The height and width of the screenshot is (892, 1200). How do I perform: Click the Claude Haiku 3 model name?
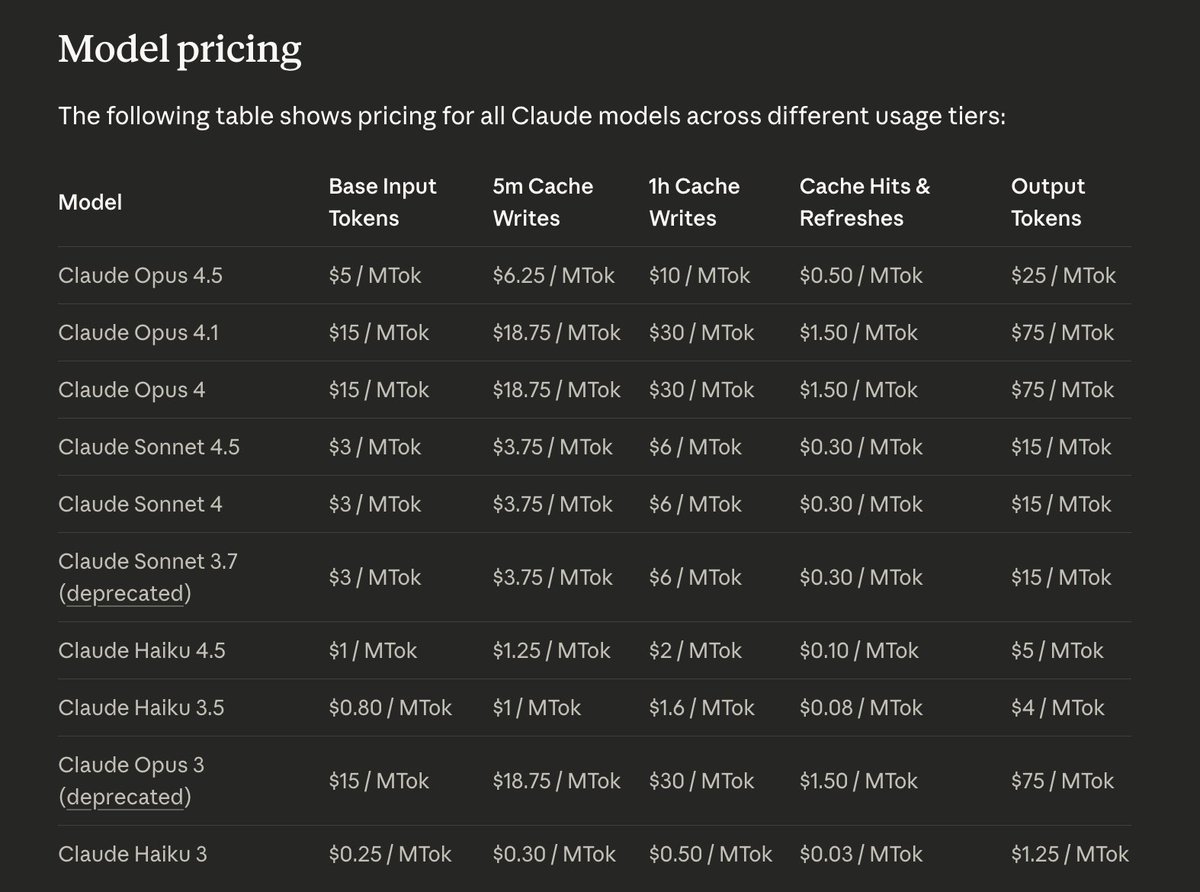coord(133,854)
